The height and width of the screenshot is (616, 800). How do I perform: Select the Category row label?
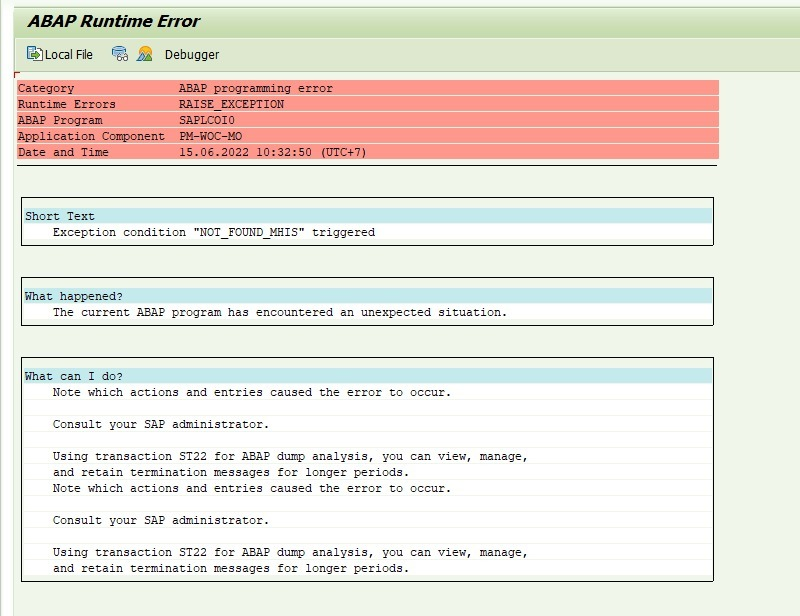coord(46,88)
